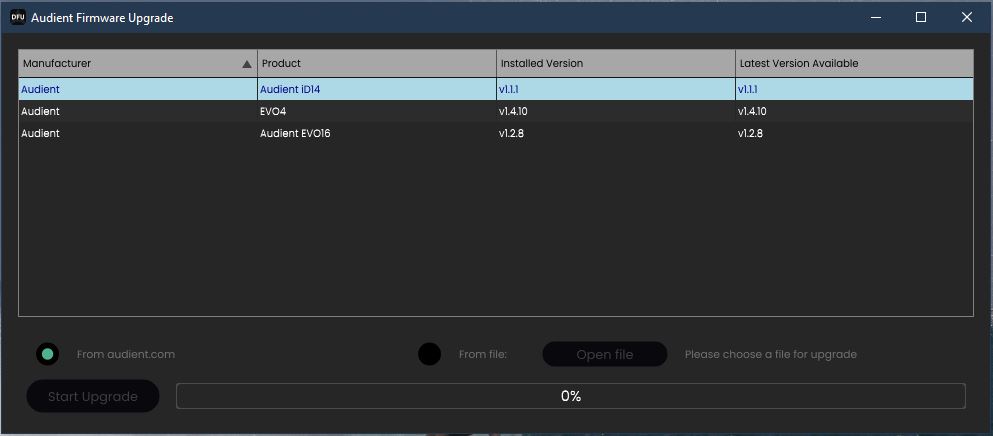The image size is (993, 436).
Task: Click the Open file button
Action: coord(605,354)
